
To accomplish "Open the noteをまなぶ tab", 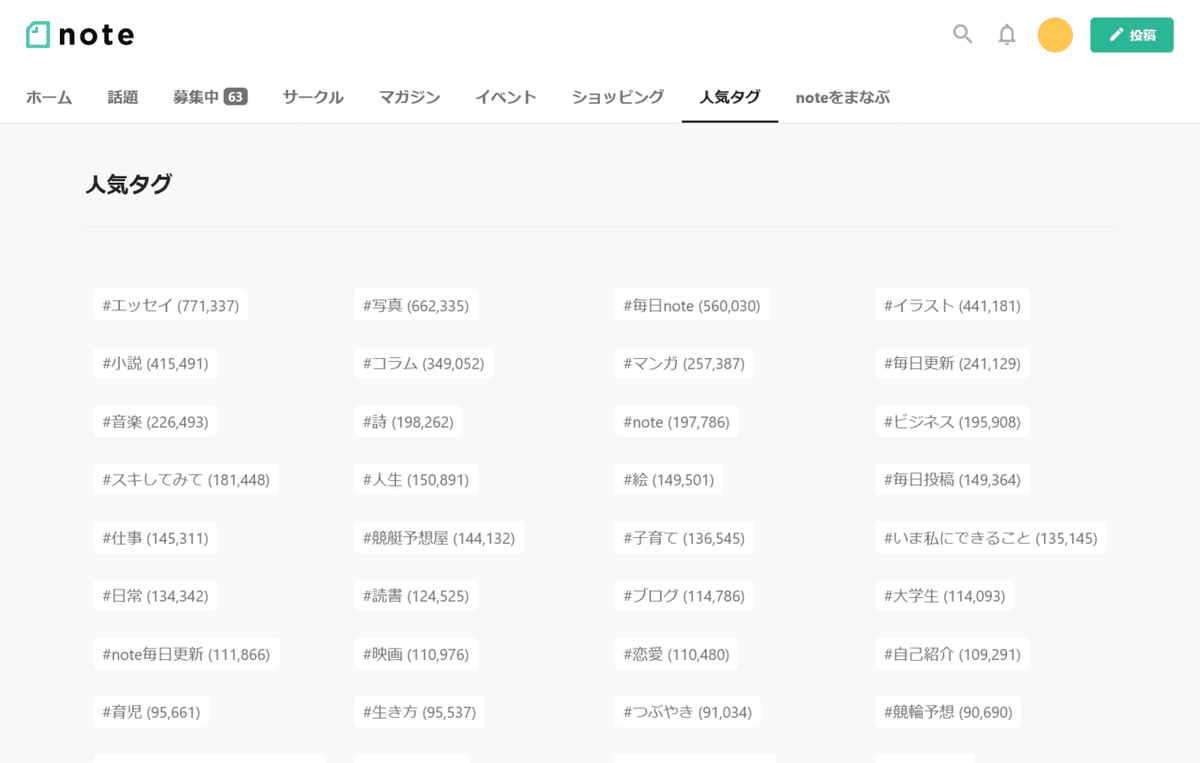I will (843, 97).
